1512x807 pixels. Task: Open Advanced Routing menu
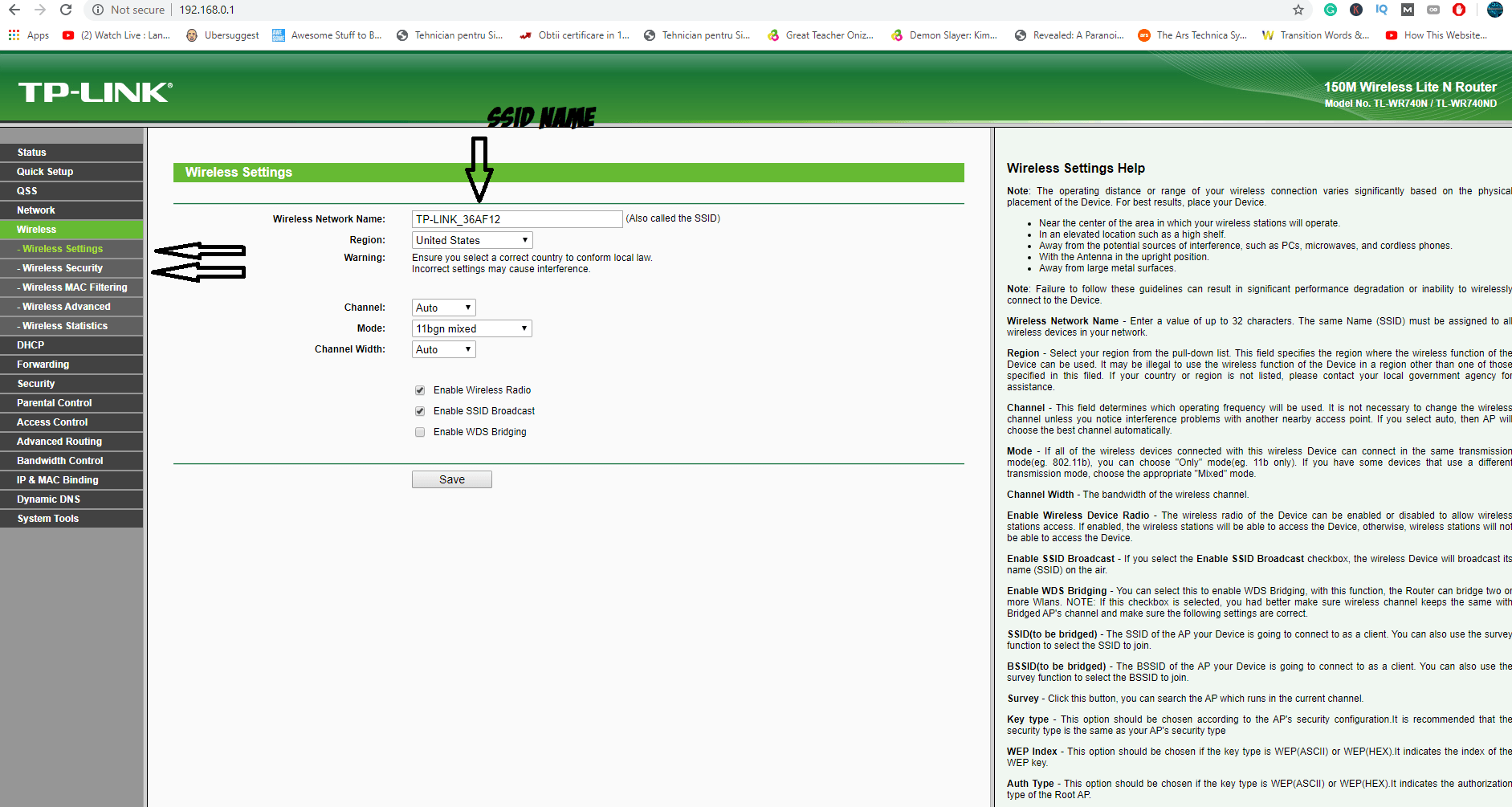[x=71, y=442]
